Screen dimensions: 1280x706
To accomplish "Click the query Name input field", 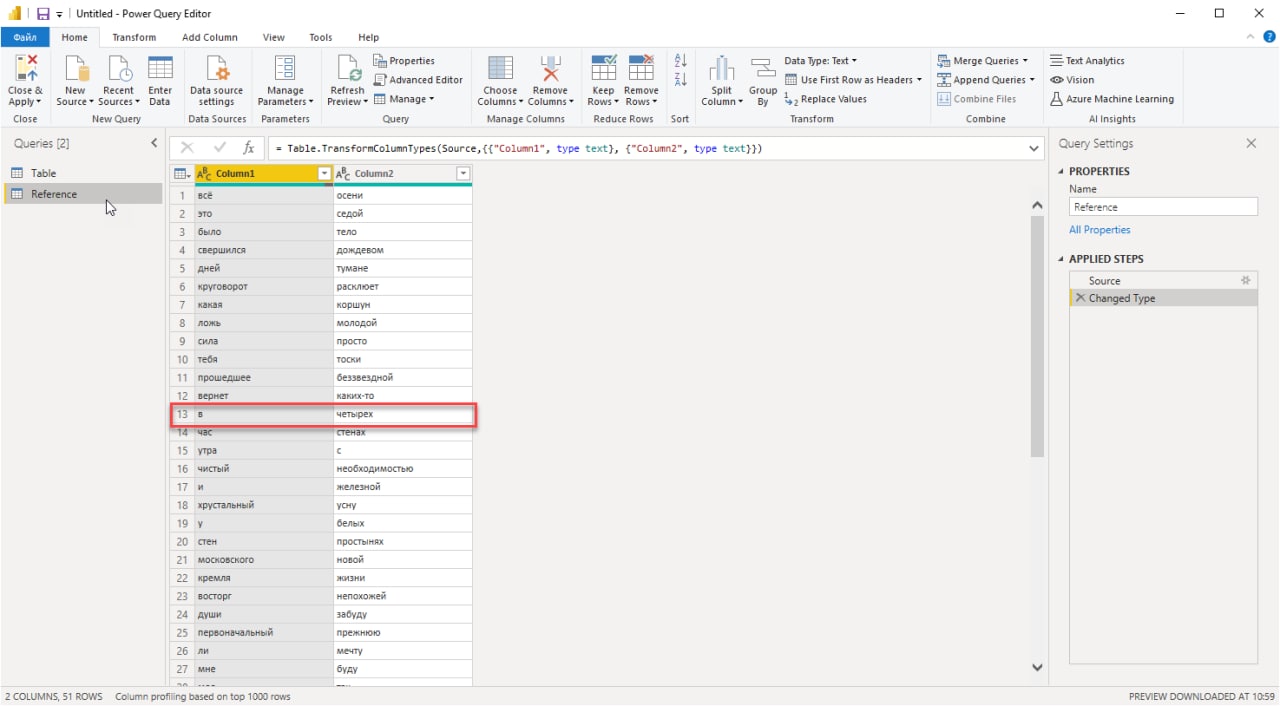I will (x=1163, y=207).
